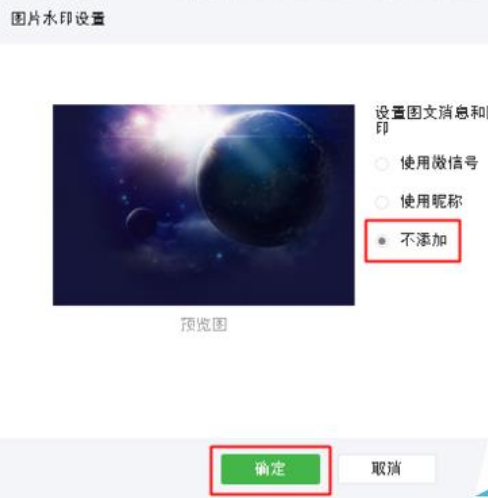488x498 pixels.
Task: Cancel the dialog via 取消 button
Action: coord(387,469)
